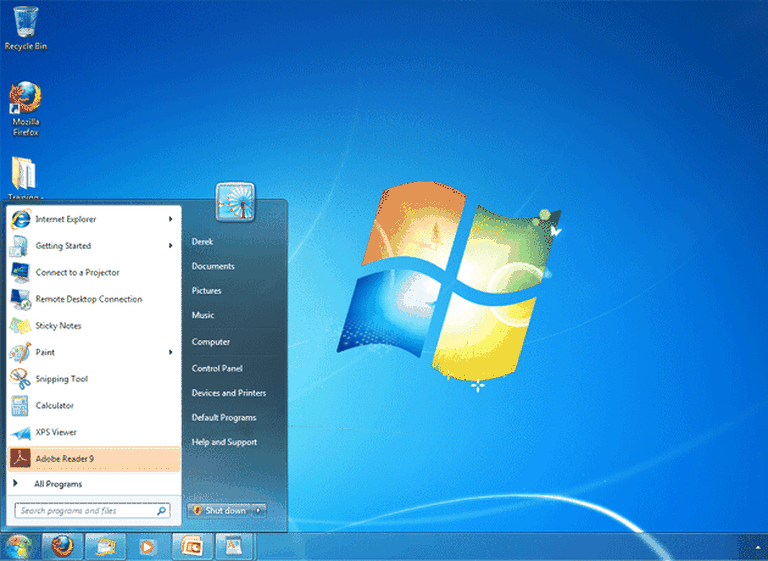
Task: Open Firefox from the taskbar
Action: point(62,546)
